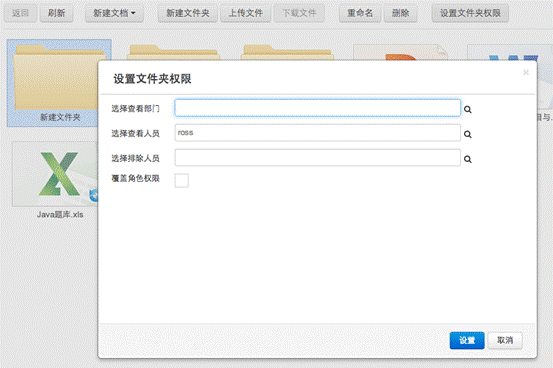Cancel the dialog with 取消 button
553x368 pixels.
click(505, 340)
